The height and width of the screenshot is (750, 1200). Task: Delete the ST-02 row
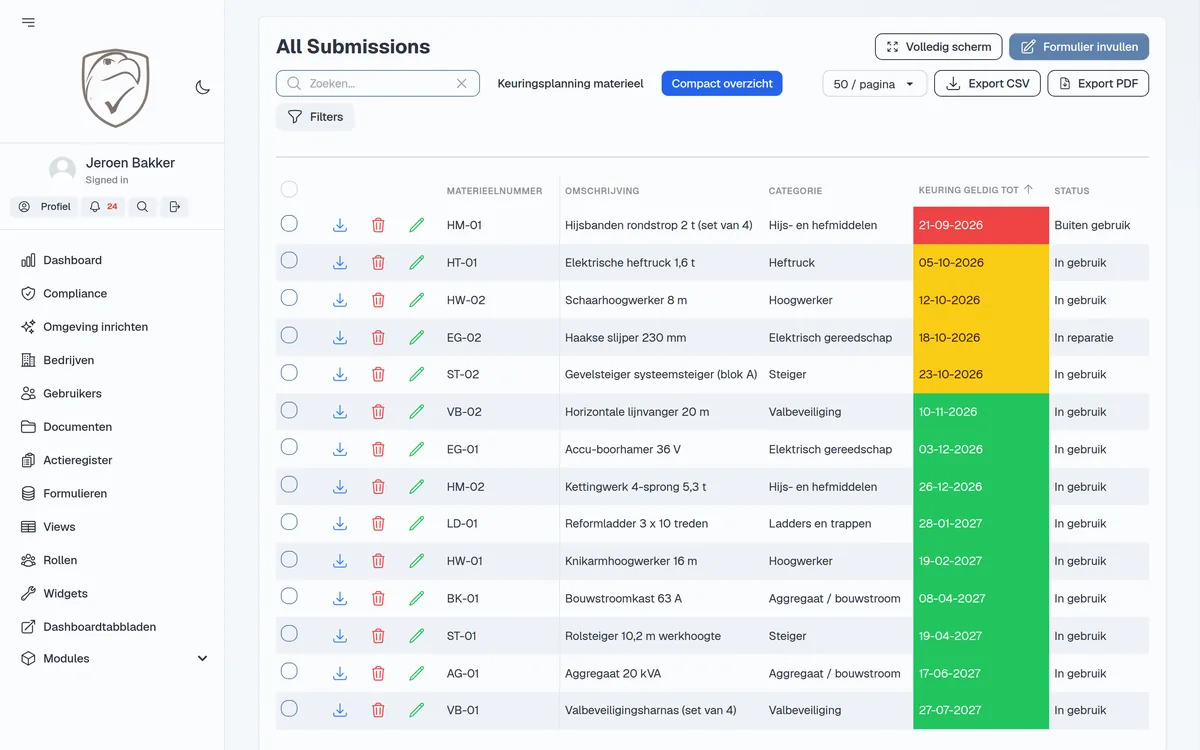[x=378, y=375]
